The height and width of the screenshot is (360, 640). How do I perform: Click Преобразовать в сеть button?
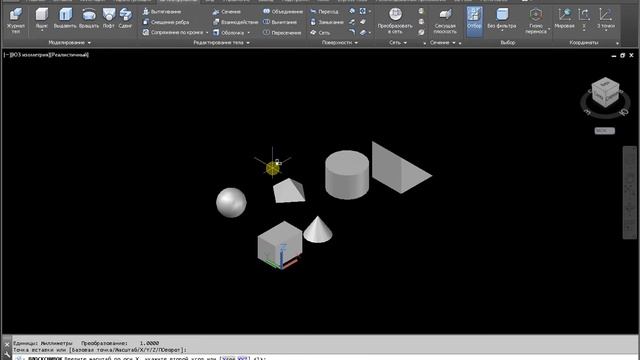click(395, 20)
